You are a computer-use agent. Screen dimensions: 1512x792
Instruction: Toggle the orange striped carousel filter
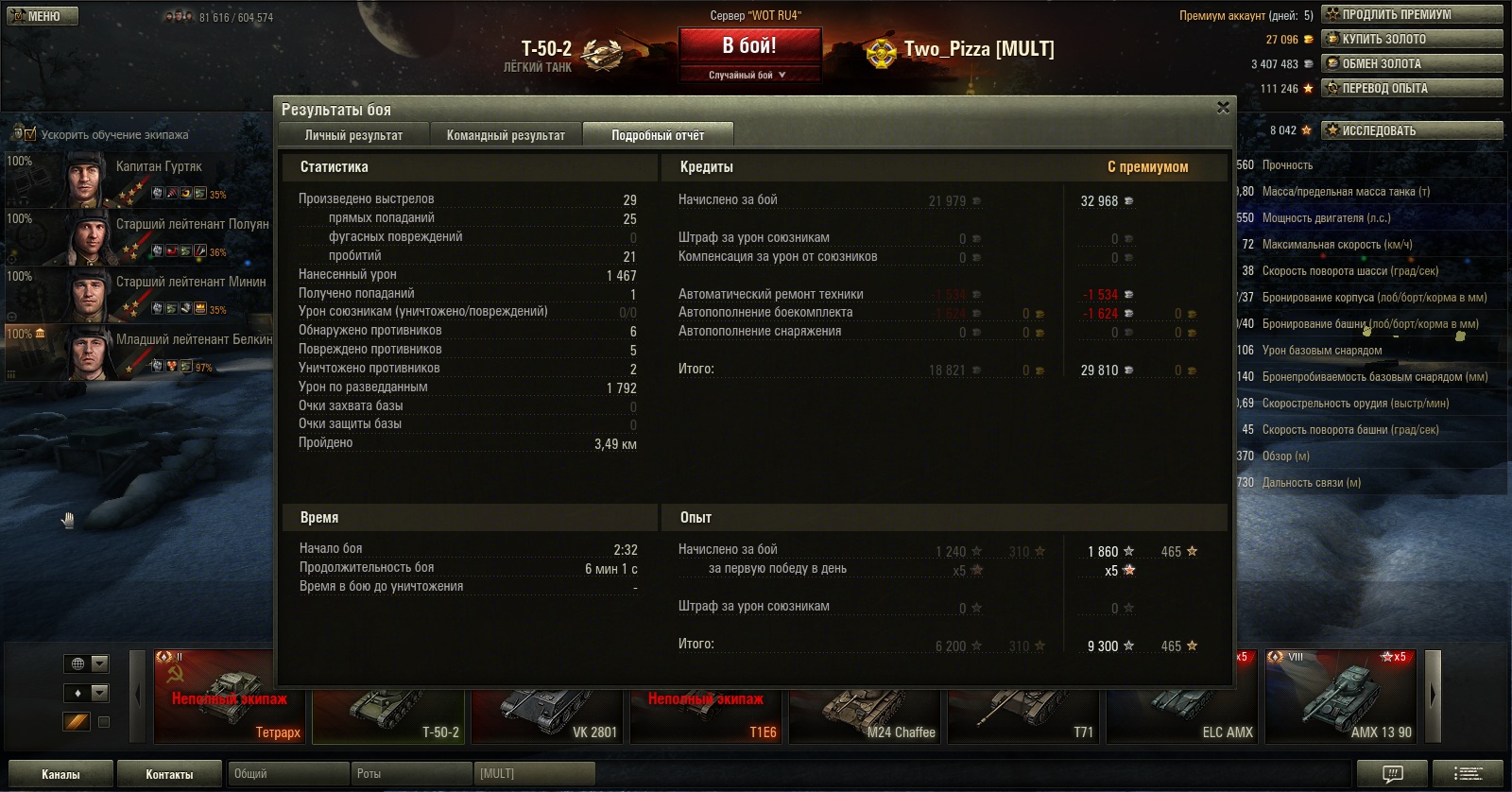pyautogui.click(x=77, y=722)
